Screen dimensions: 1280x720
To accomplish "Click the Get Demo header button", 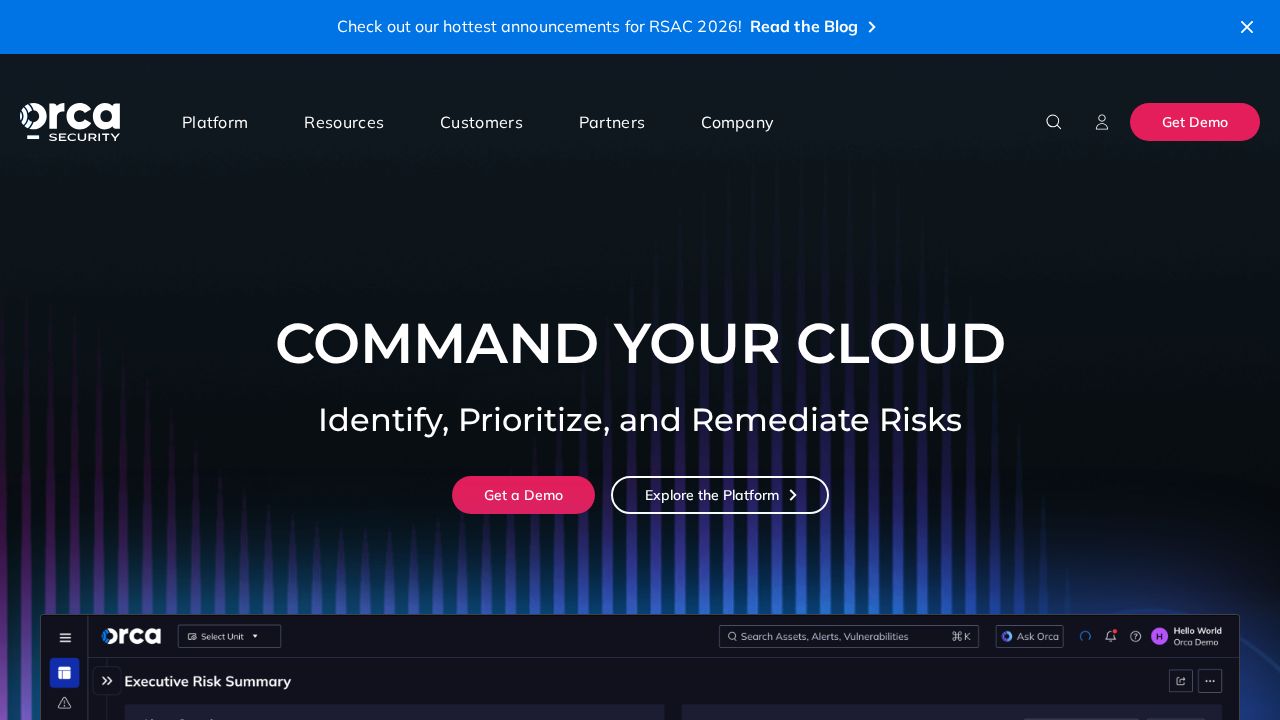I will (x=1195, y=122).
